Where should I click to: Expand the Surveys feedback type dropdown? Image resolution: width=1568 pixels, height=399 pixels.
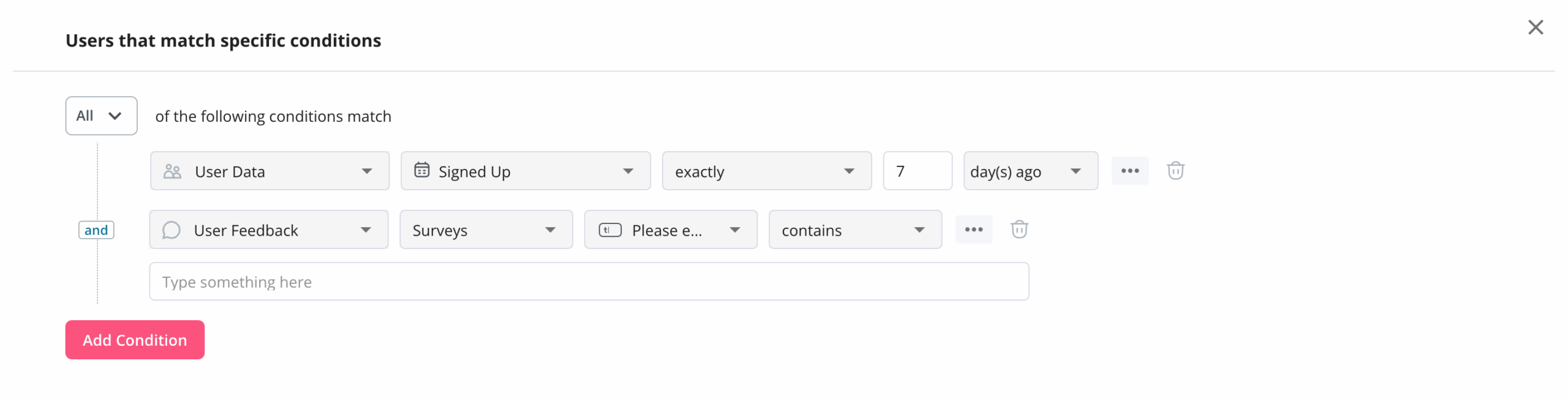pyautogui.click(x=486, y=229)
